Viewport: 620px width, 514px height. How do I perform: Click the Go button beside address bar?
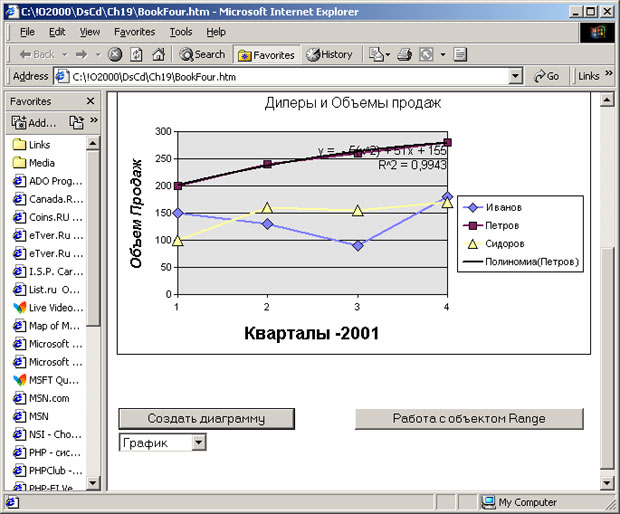[547, 76]
